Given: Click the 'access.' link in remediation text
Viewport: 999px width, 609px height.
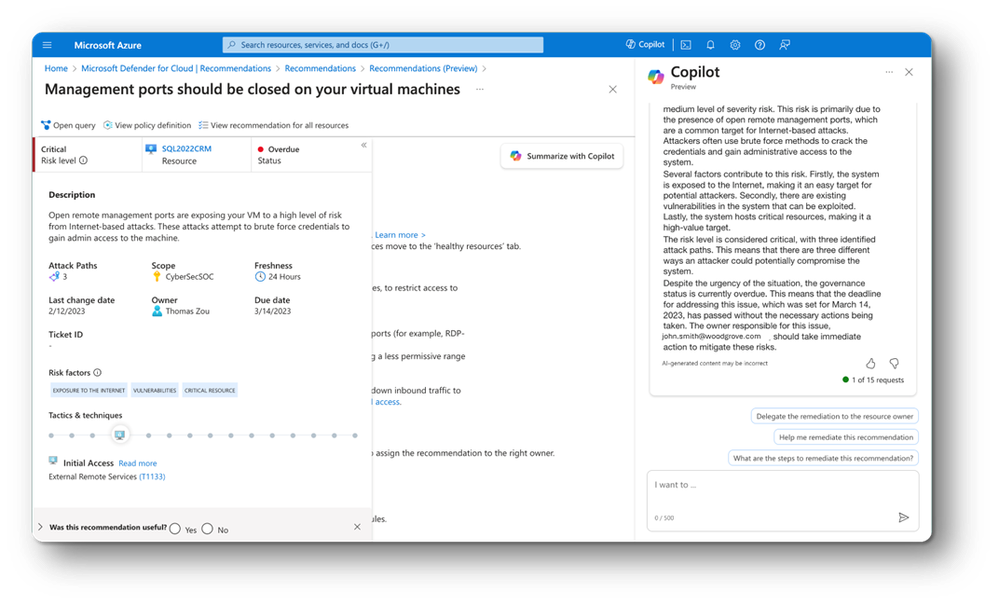Looking at the screenshot, I should [x=387, y=402].
